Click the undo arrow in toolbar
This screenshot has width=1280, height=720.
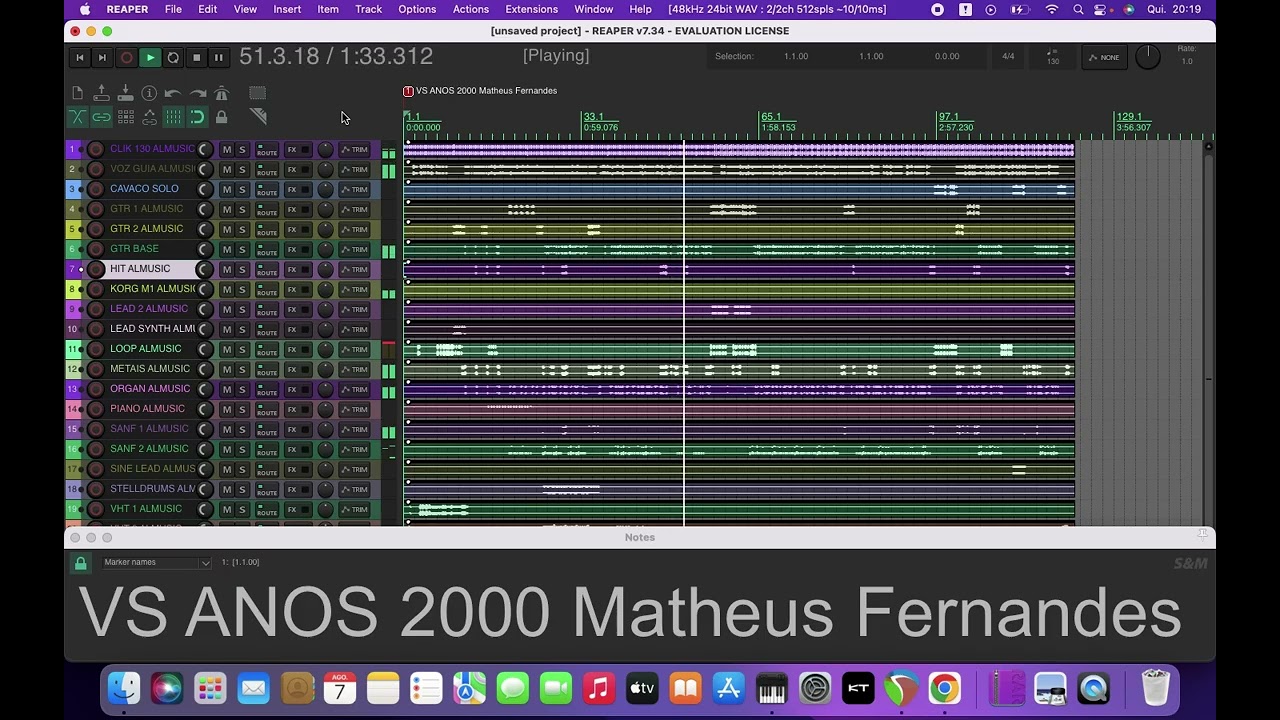[x=173, y=93]
